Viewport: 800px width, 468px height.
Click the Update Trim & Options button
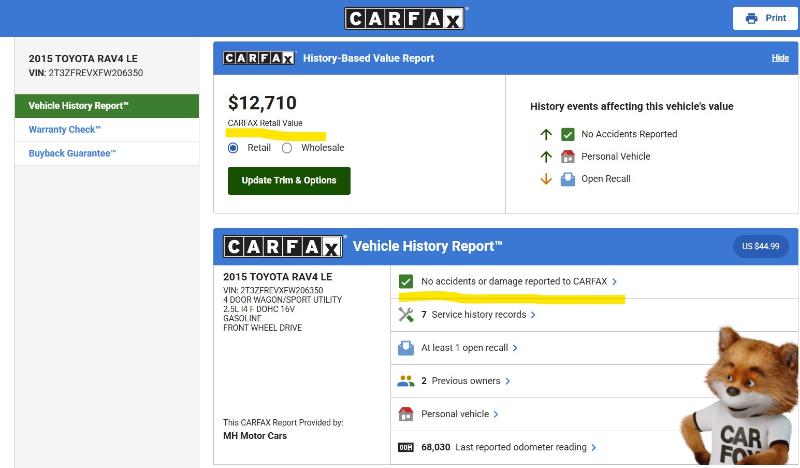(x=289, y=181)
